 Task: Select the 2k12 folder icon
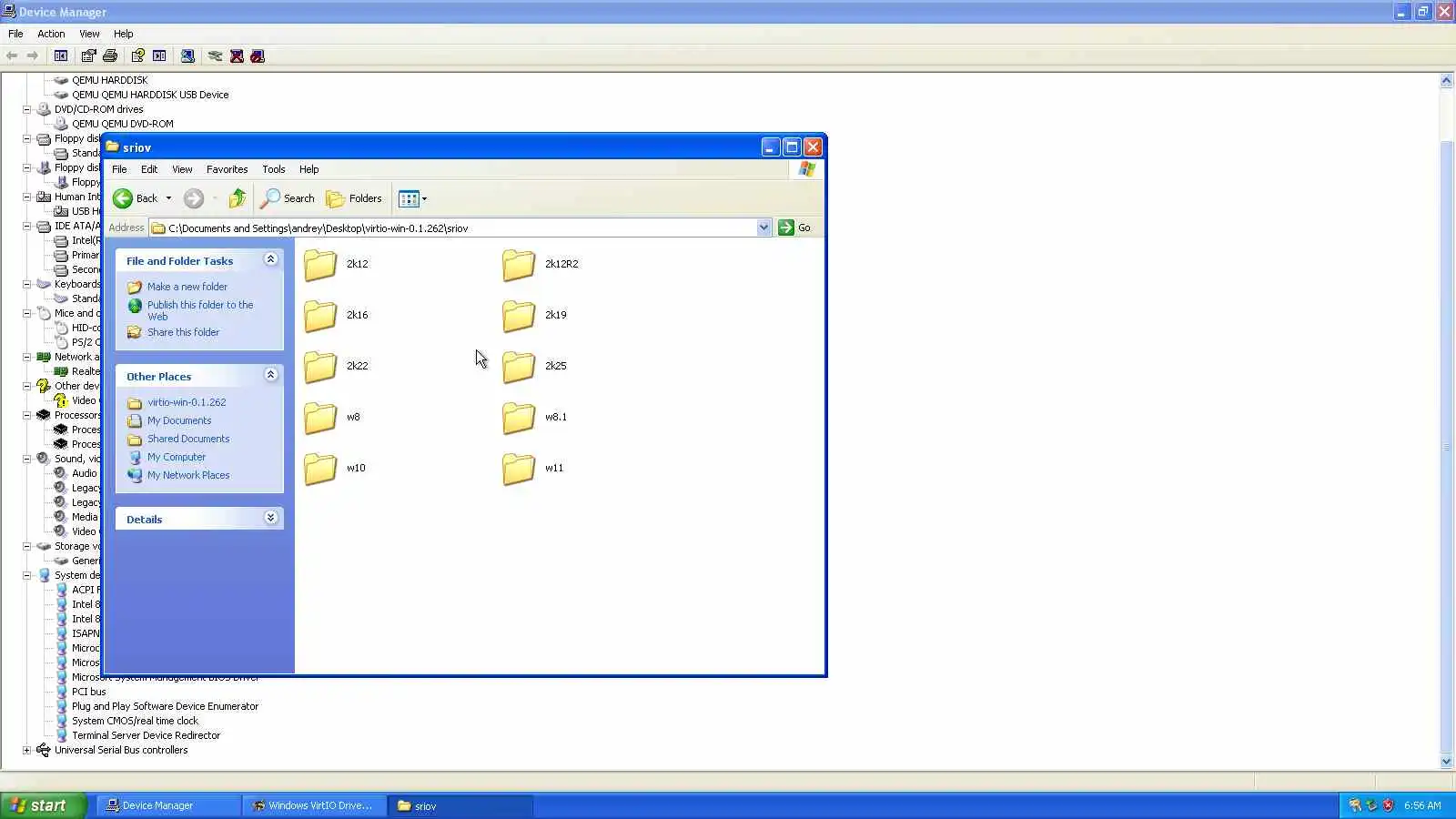pyautogui.click(x=320, y=264)
